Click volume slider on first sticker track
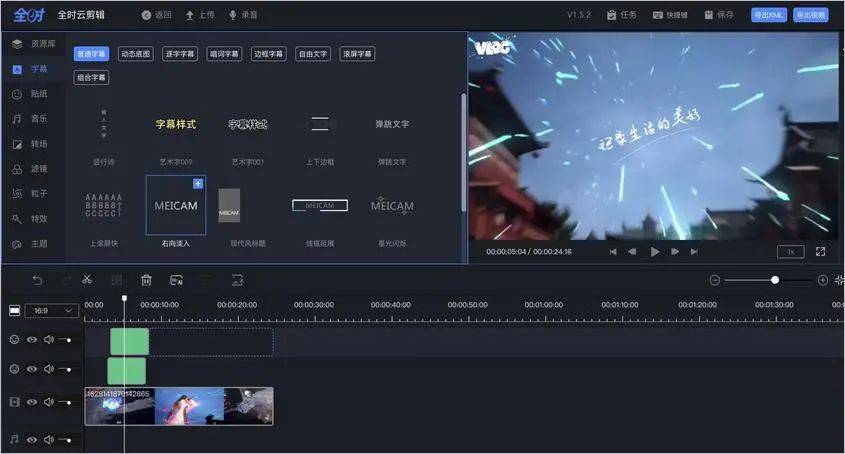Viewport: 845px width, 454px height. pyautogui.click(x=65, y=340)
